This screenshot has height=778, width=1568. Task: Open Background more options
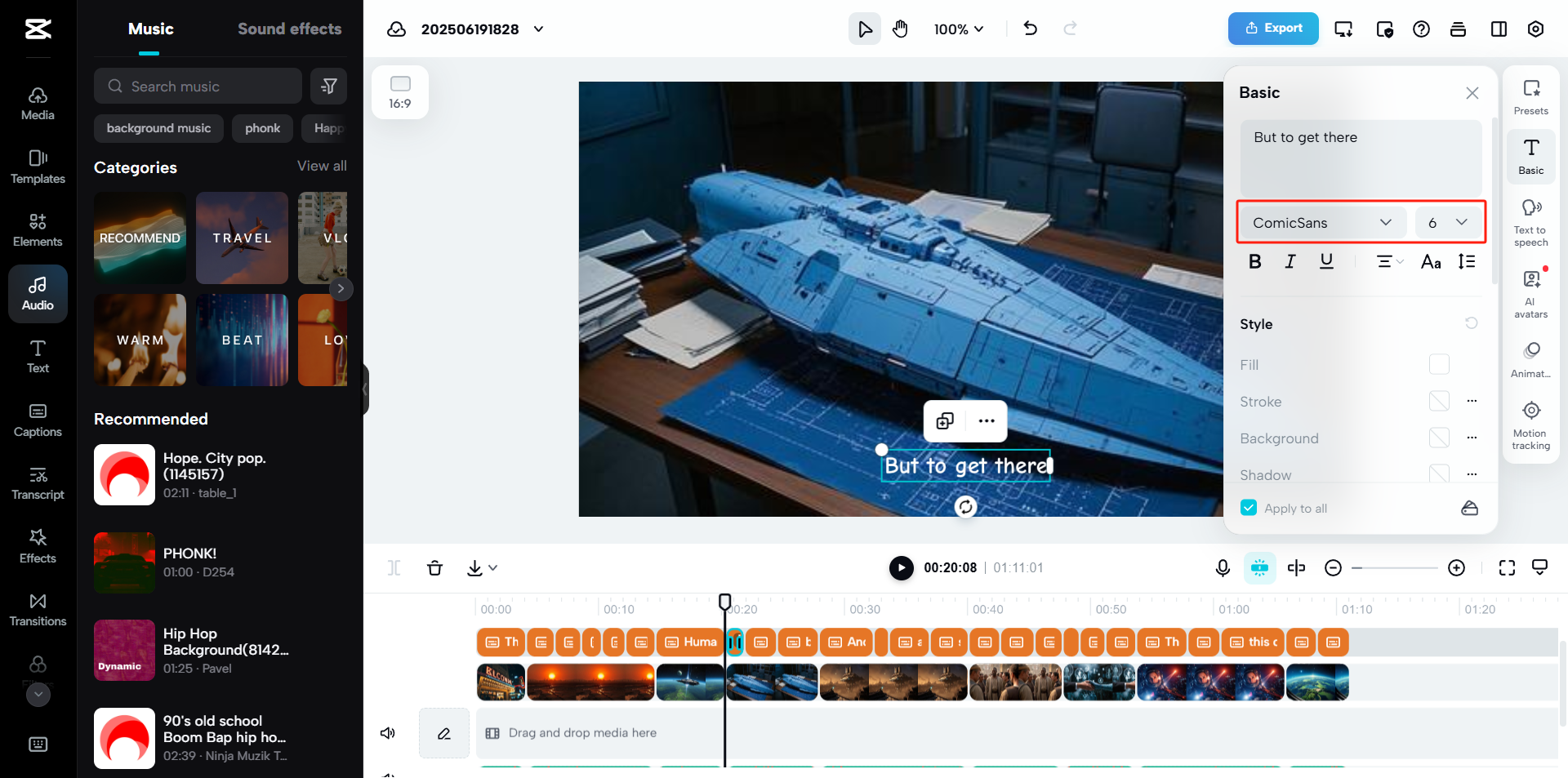point(1472,438)
